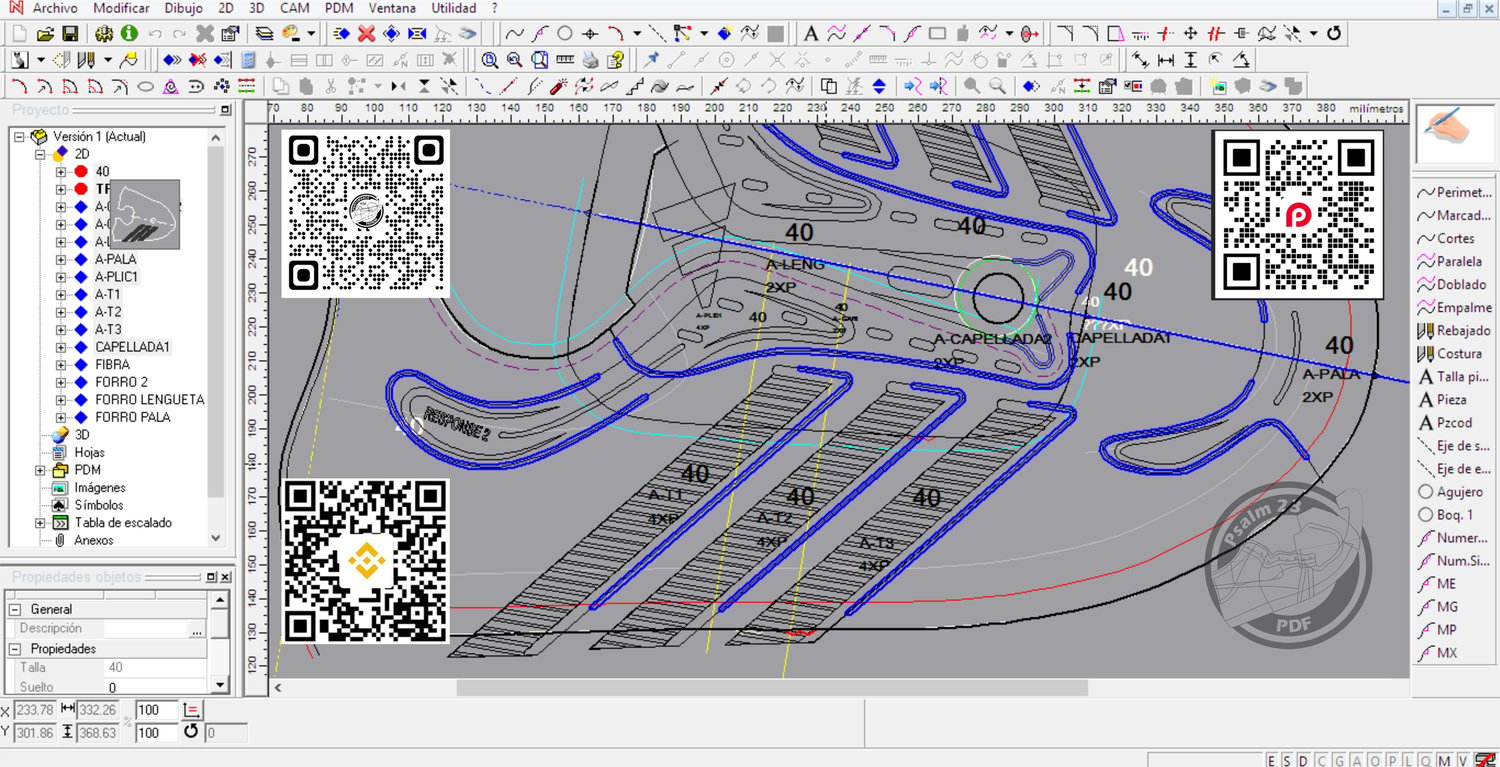The image size is (1500, 767).
Task: Select the ellipse tool icon
Action: (145, 86)
